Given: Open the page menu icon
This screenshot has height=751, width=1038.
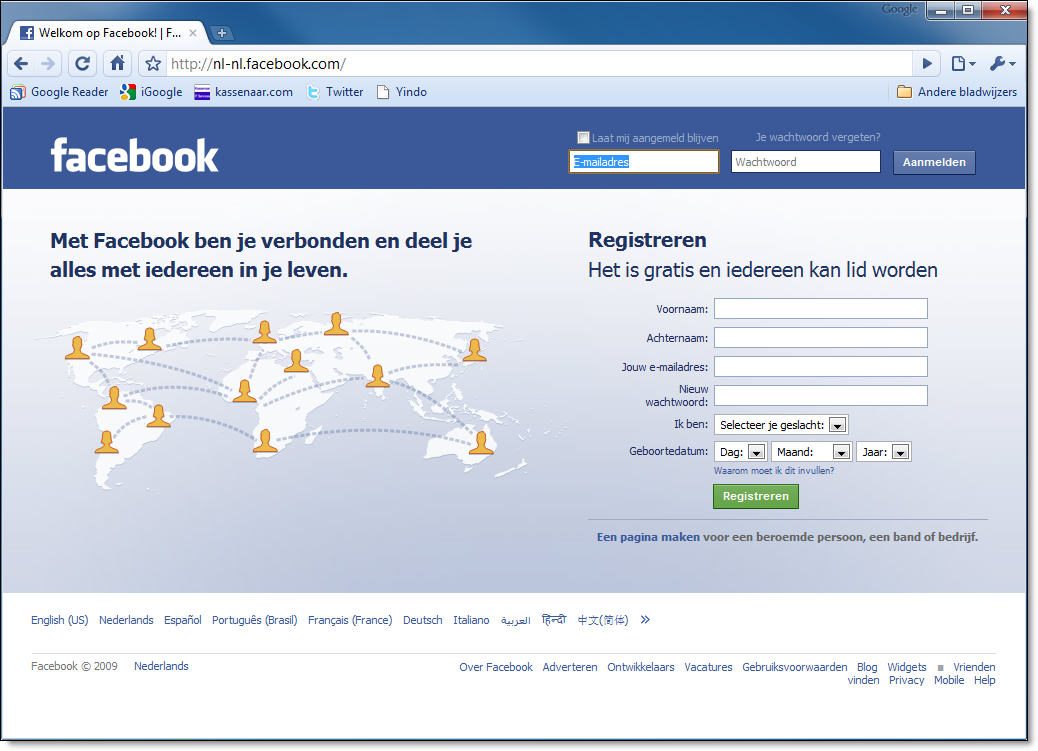Looking at the screenshot, I should (x=963, y=64).
